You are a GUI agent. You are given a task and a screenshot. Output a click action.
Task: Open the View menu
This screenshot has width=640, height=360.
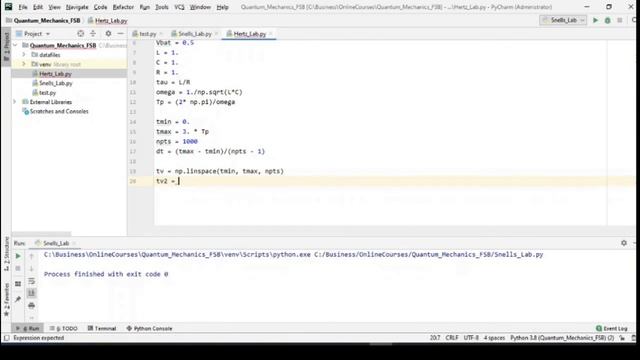(54, 7)
